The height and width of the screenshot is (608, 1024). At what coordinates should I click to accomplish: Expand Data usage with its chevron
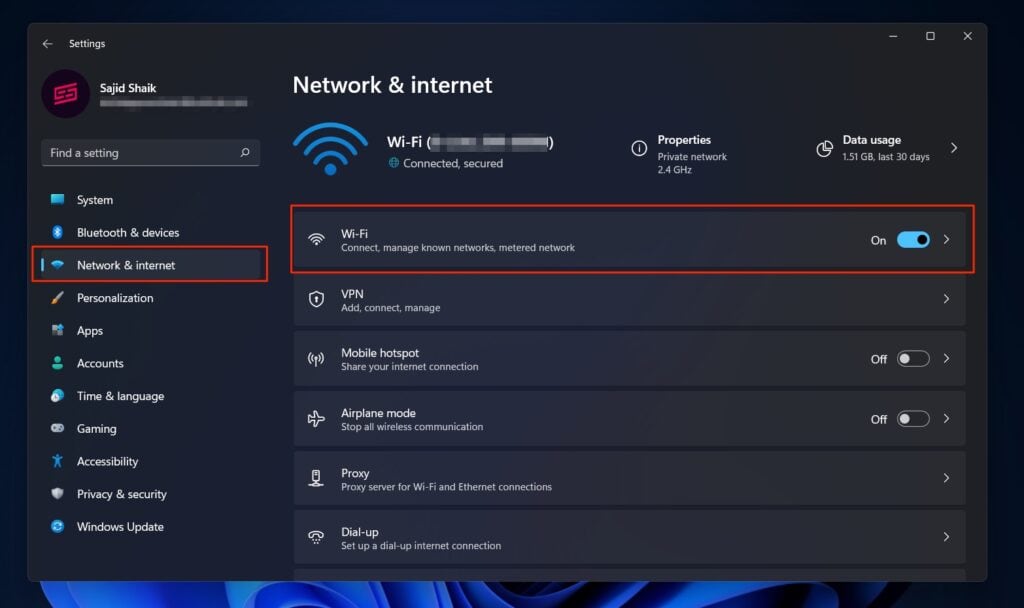pyautogui.click(x=954, y=148)
